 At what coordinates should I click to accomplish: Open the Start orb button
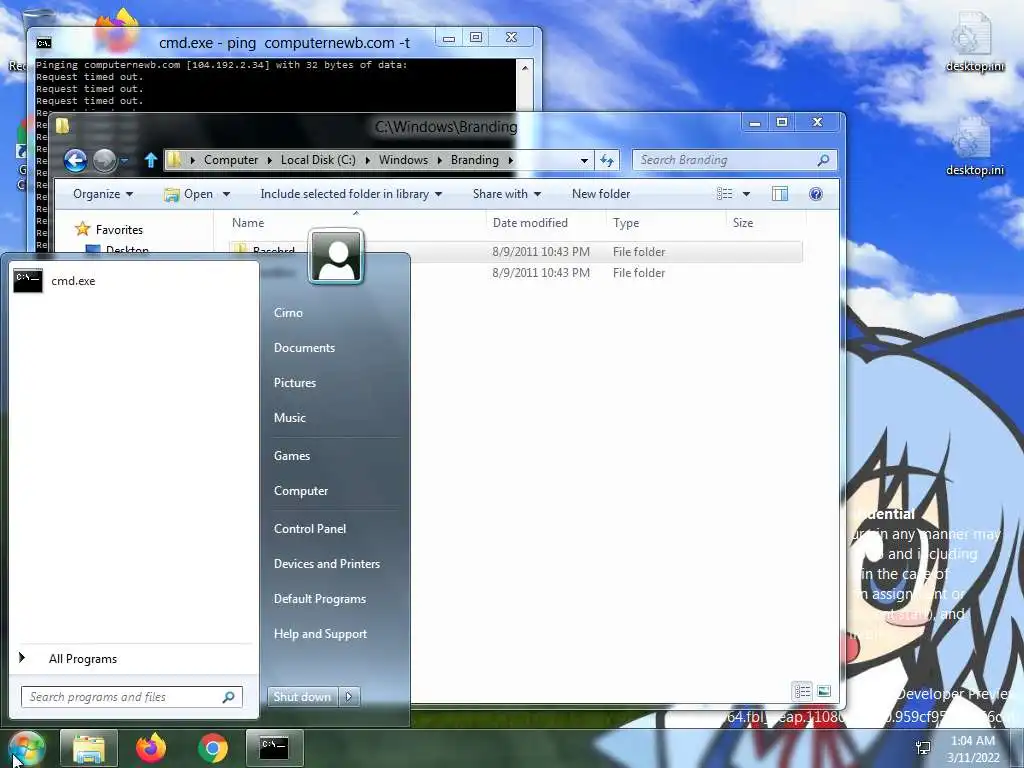[26, 748]
